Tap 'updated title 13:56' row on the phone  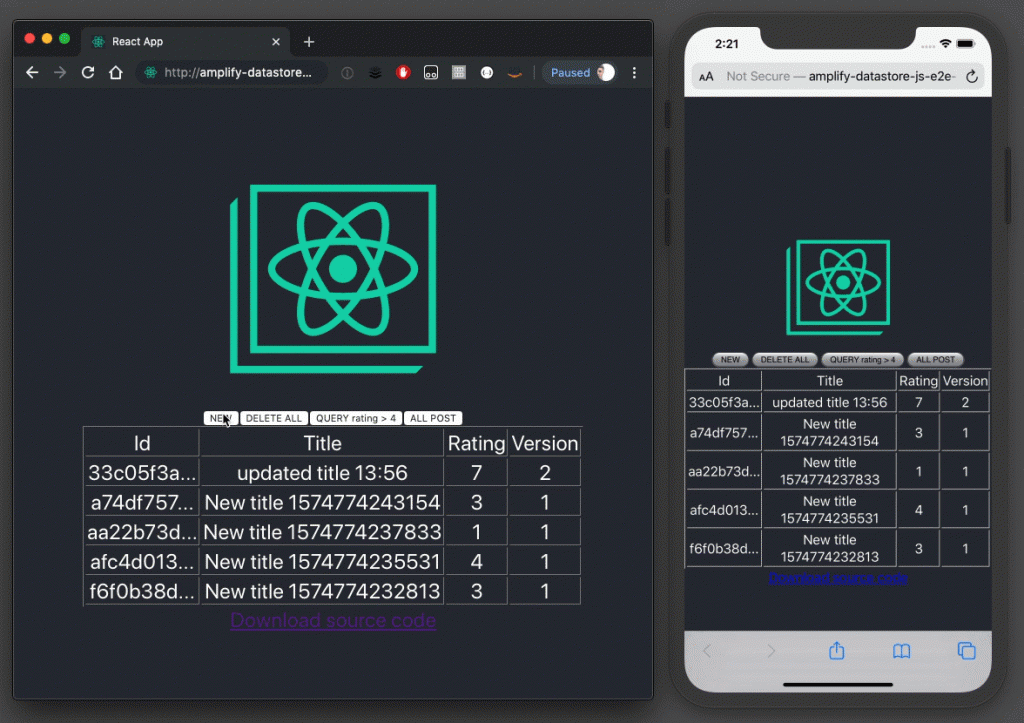click(829, 402)
